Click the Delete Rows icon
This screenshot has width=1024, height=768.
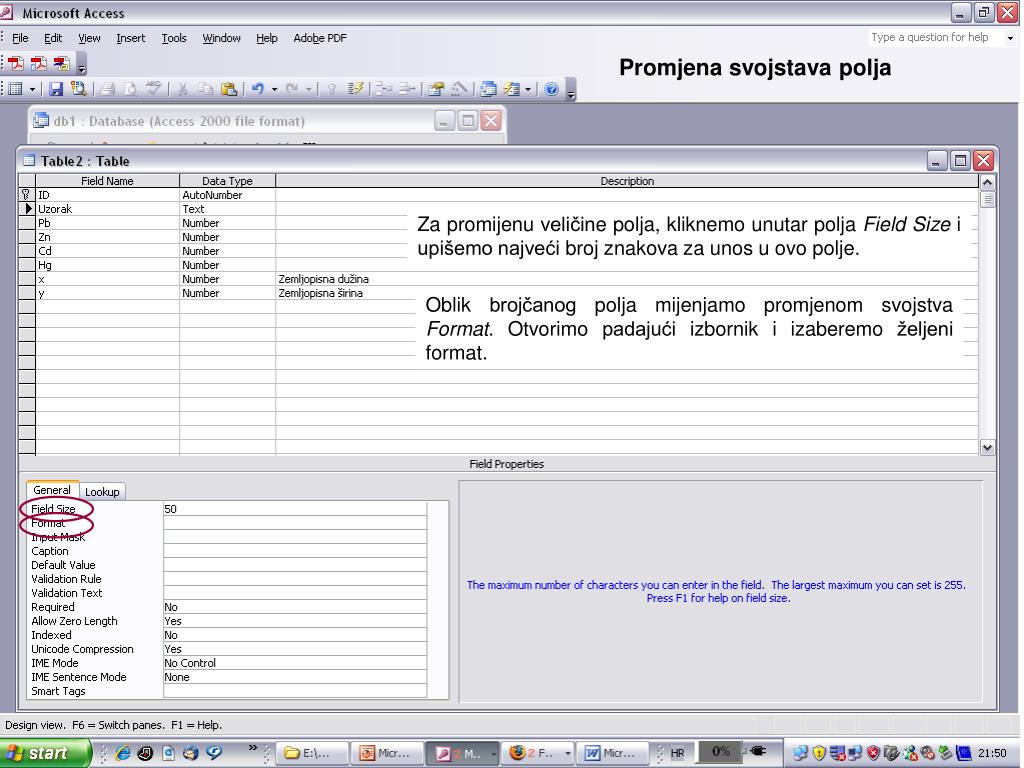click(x=406, y=89)
